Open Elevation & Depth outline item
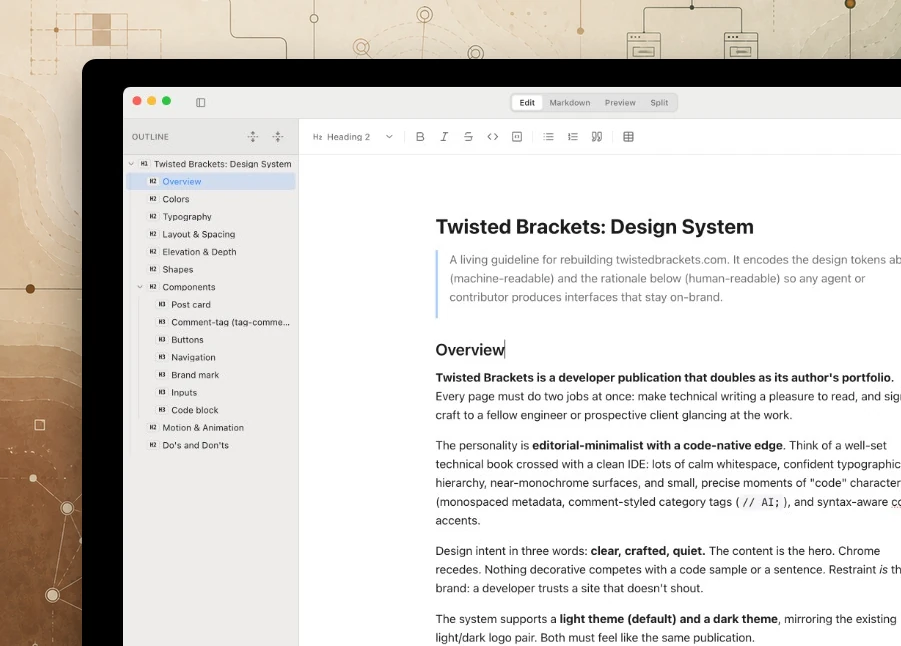 pyautogui.click(x=211, y=252)
